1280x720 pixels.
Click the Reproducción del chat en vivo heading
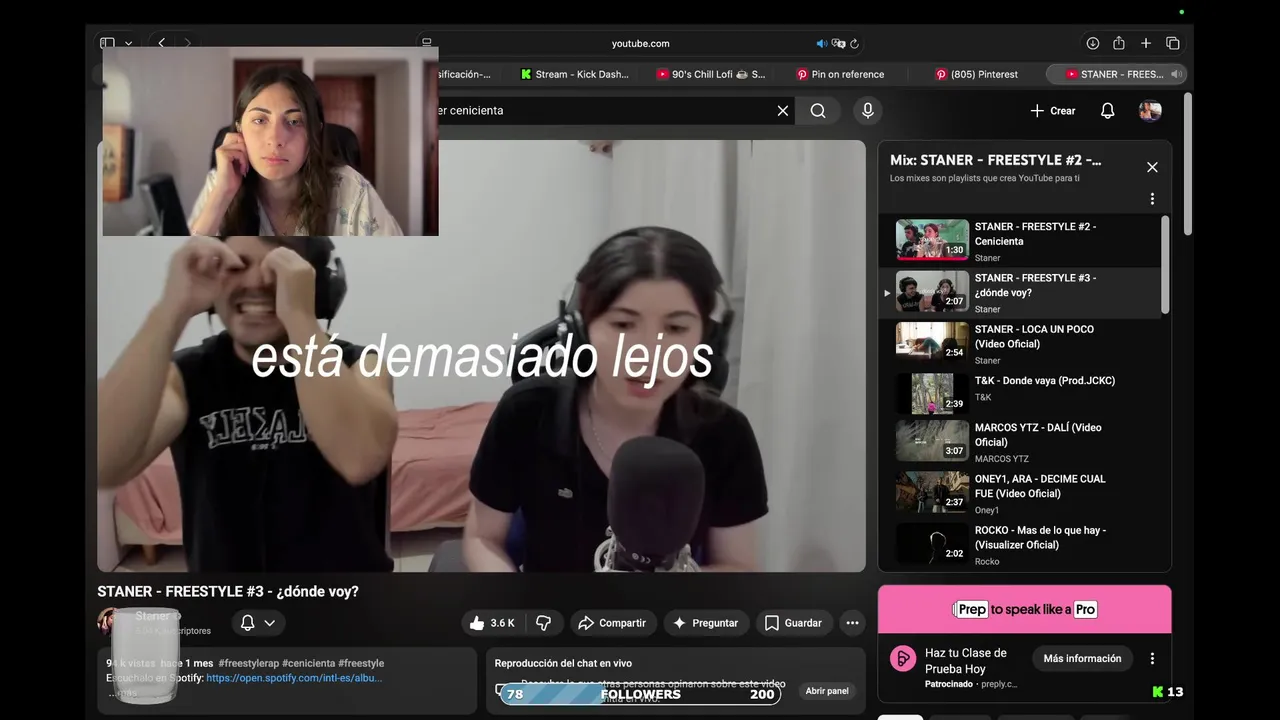pyautogui.click(x=563, y=663)
